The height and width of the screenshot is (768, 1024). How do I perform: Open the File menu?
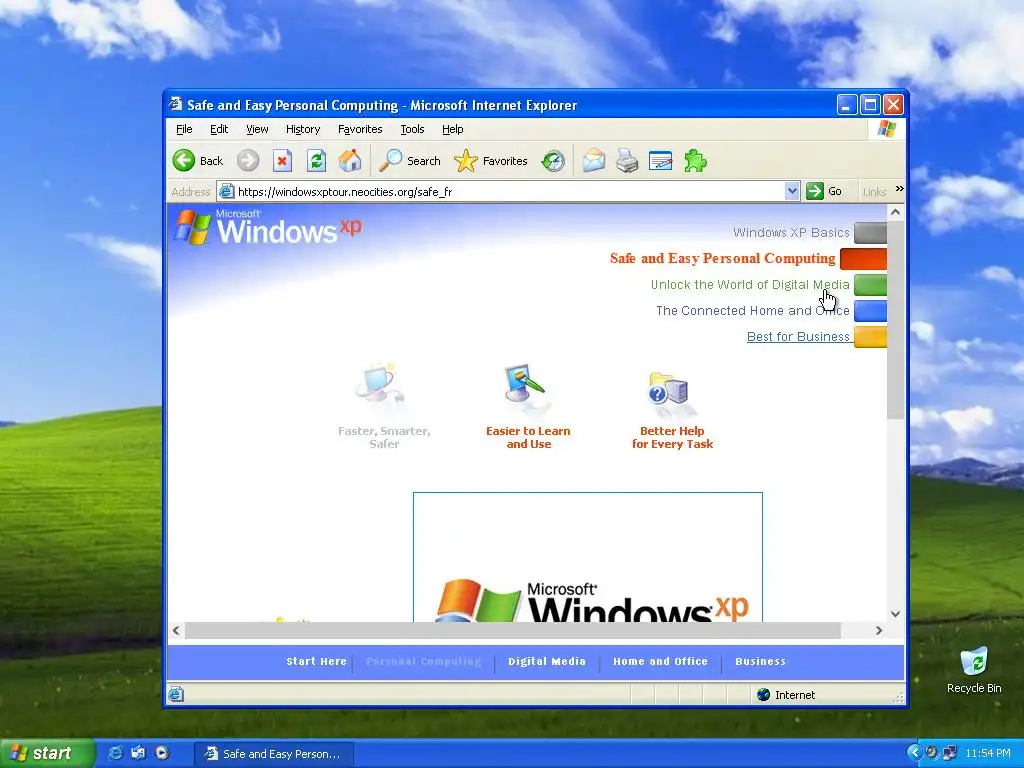click(184, 129)
